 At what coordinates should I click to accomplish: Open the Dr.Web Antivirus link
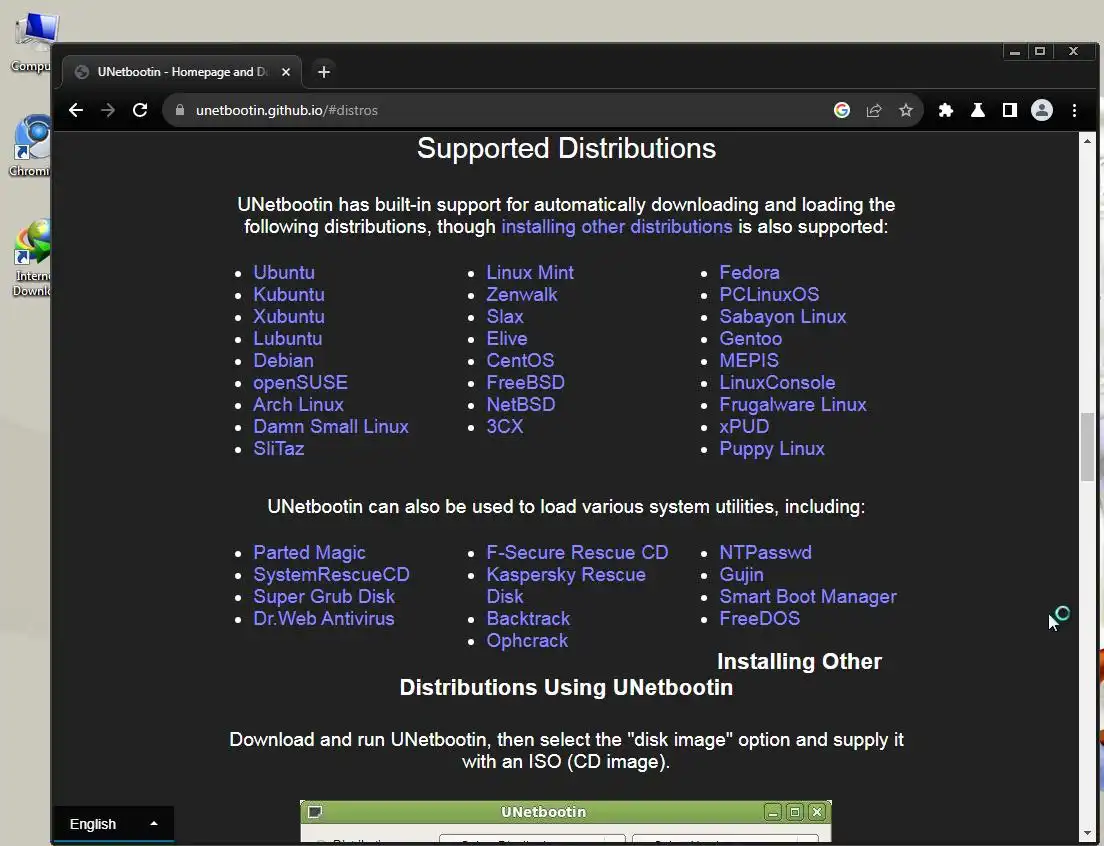point(324,619)
